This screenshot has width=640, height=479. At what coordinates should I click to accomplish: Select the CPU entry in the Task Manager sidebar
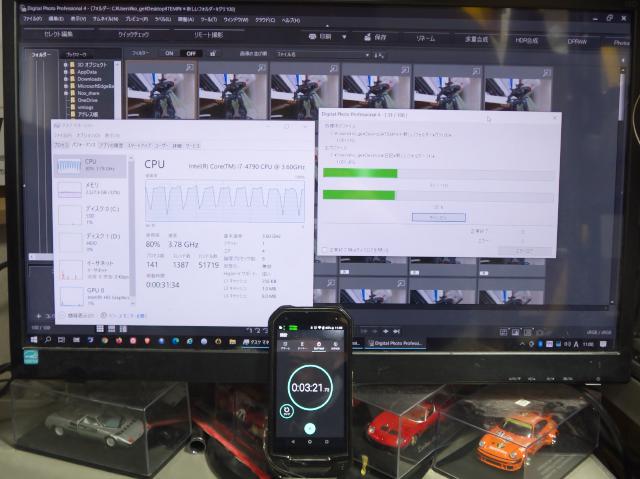(90, 166)
